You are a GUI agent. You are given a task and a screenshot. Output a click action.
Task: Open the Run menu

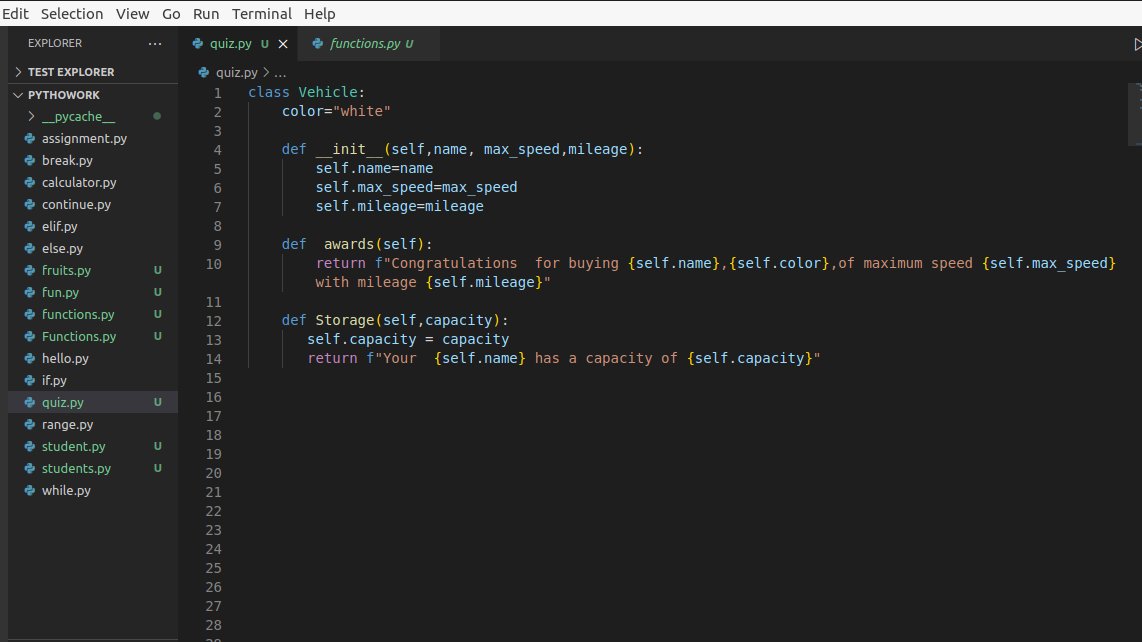pos(205,14)
